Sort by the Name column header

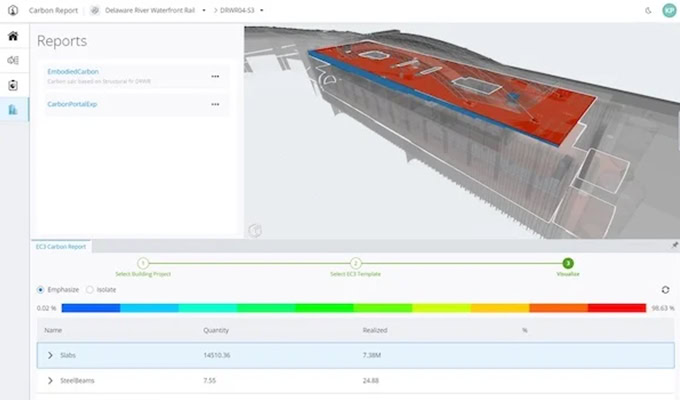tap(53, 330)
